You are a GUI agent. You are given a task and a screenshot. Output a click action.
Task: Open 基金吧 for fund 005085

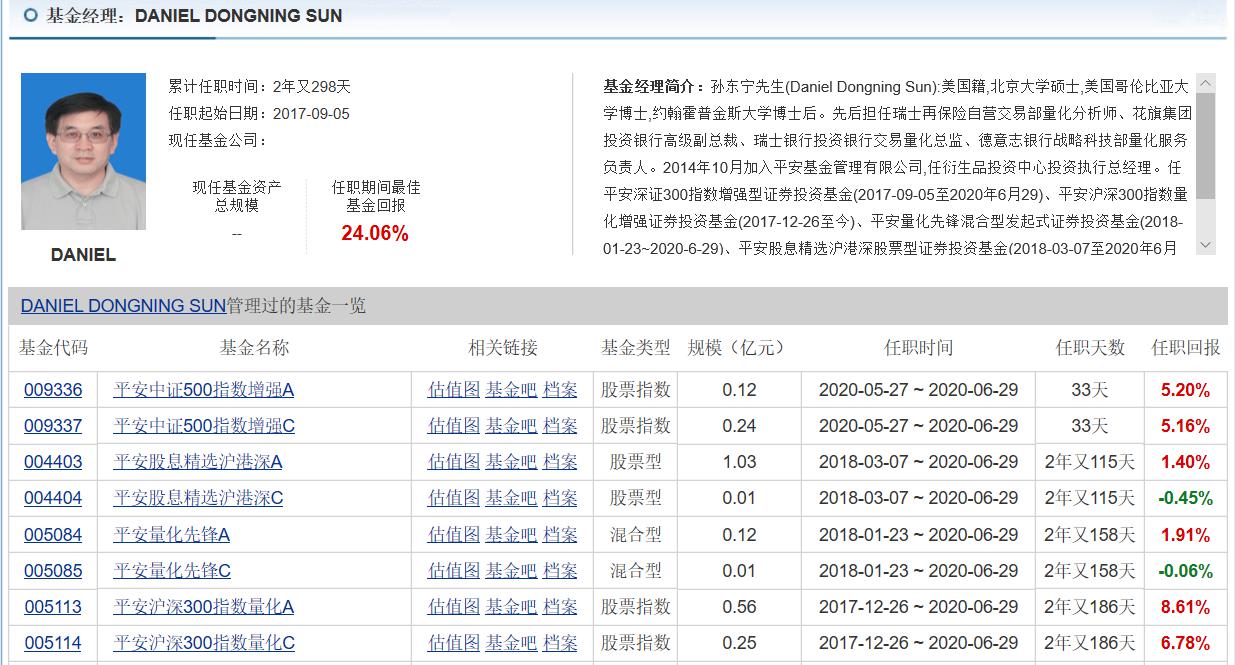point(512,571)
